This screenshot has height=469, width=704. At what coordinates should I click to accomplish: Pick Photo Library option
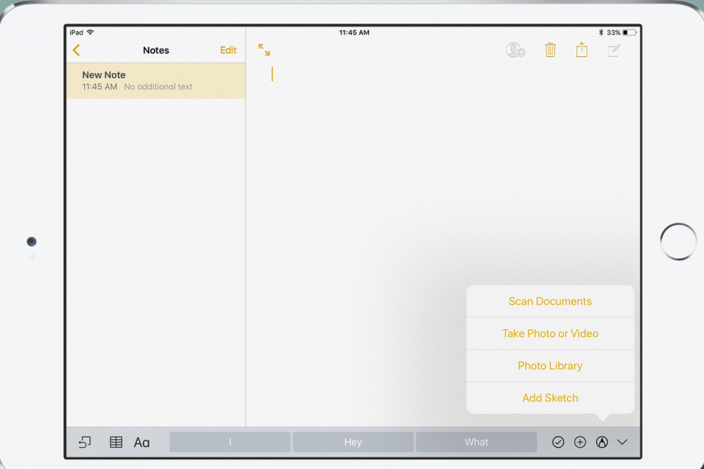click(x=550, y=366)
